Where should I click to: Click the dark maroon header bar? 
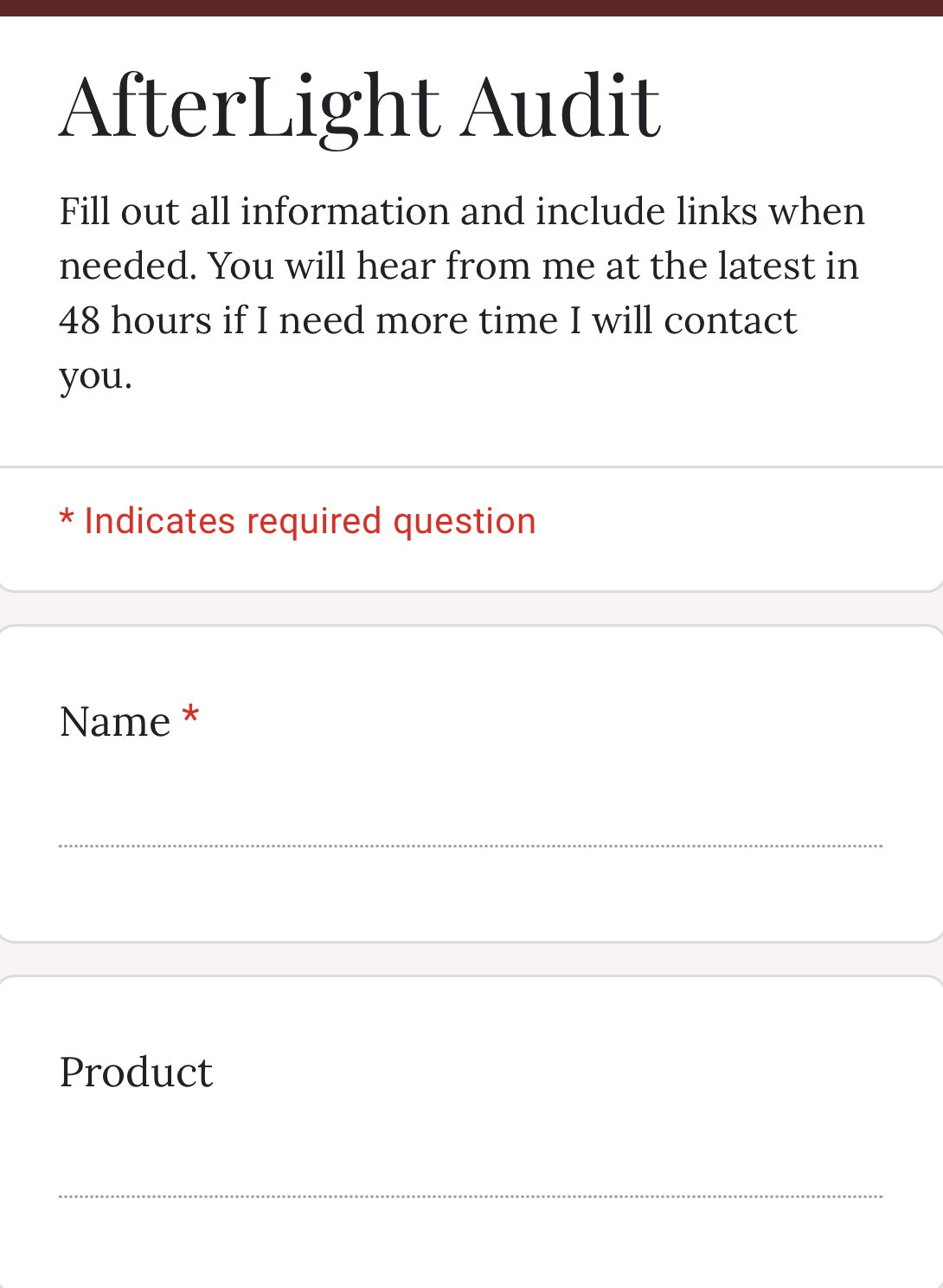click(471, 8)
